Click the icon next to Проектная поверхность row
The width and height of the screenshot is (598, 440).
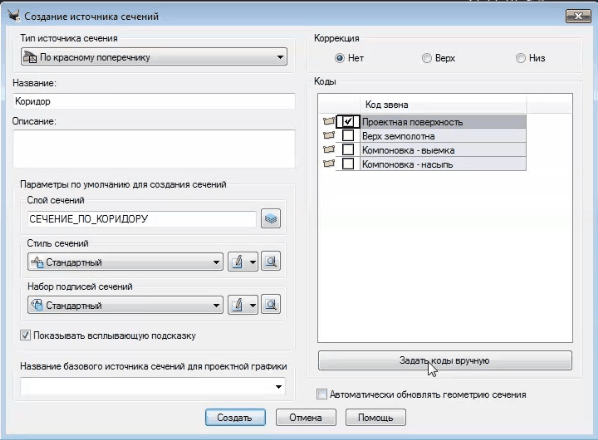pyautogui.click(x=329, y=121)
